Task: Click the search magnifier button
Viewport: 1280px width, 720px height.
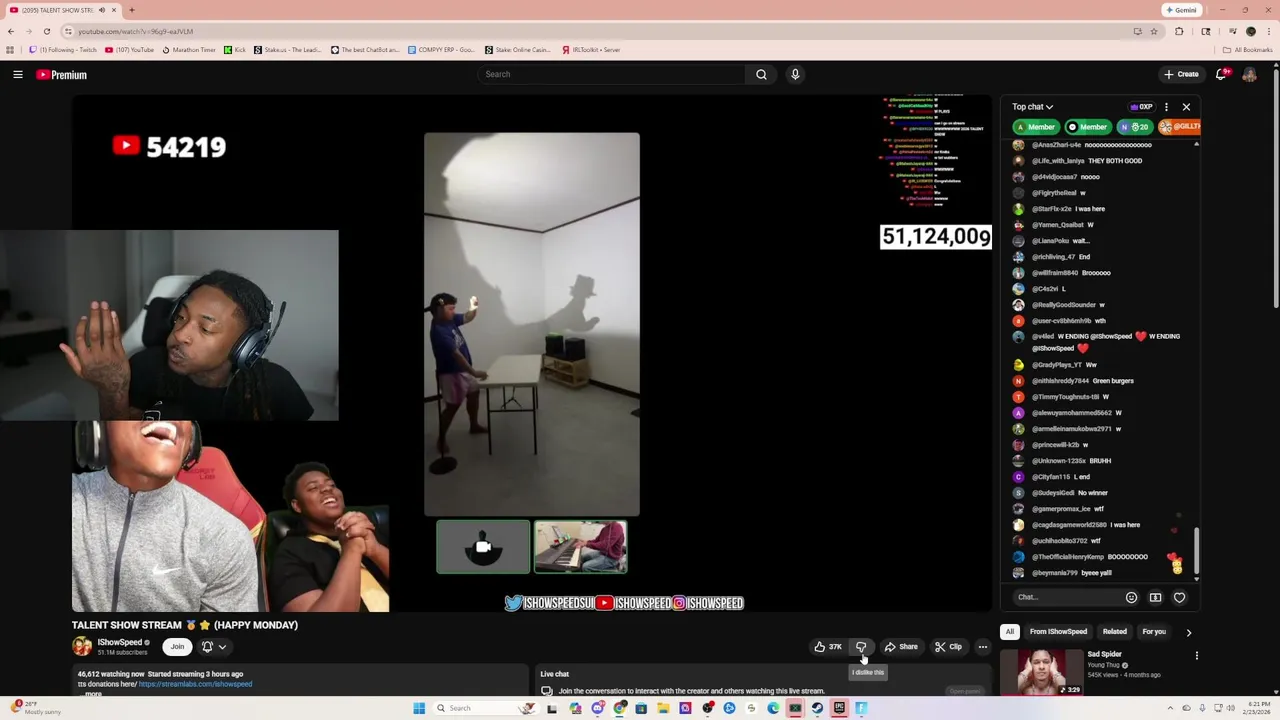Action: pos(761,74)
